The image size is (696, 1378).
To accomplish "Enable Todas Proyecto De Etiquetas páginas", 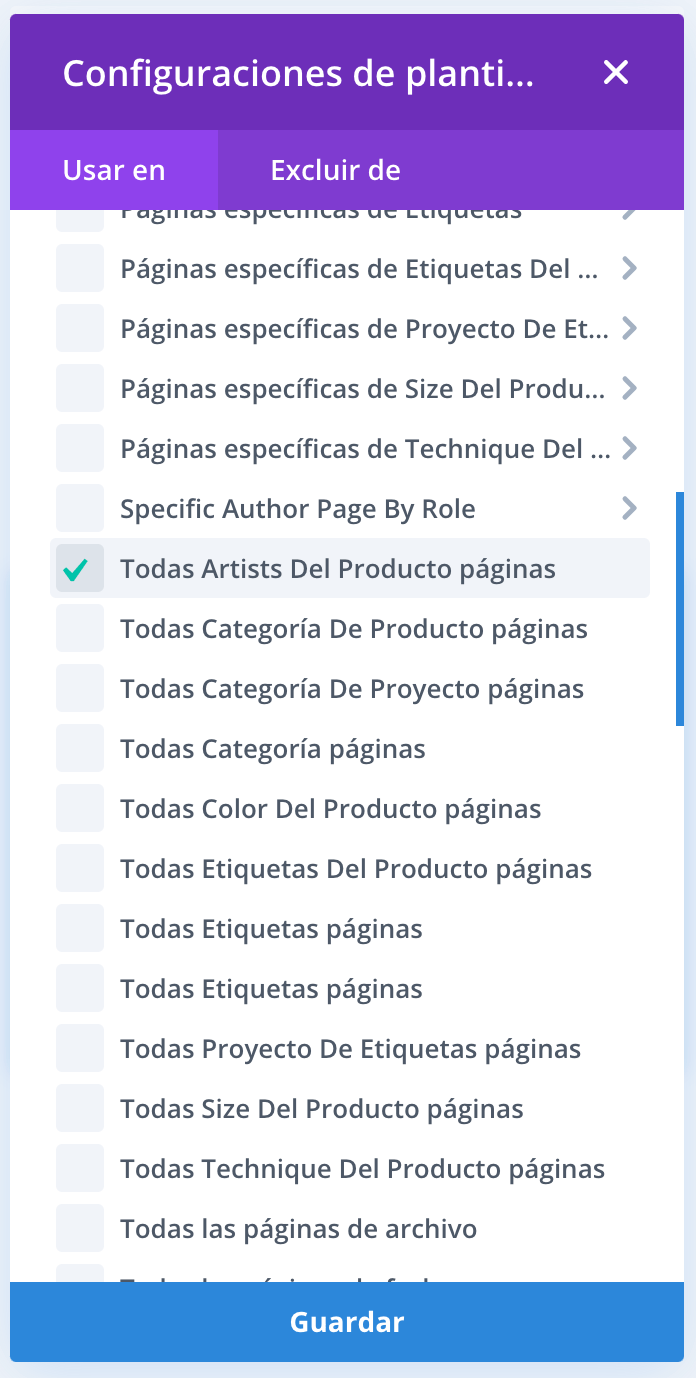I will [x=80, y=1049].
